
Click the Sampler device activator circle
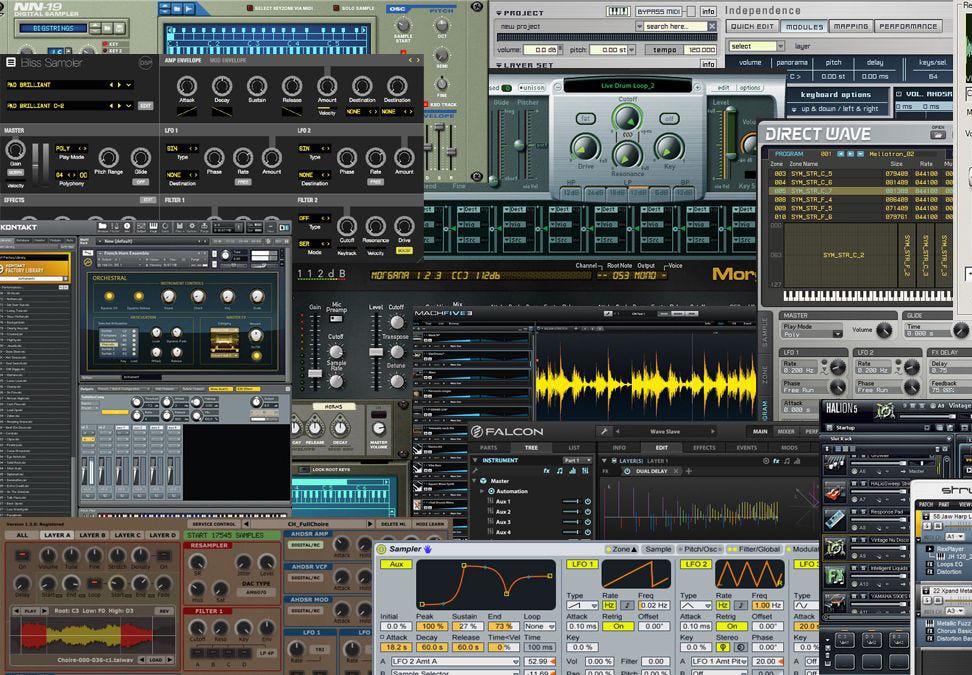coord(381,549)
